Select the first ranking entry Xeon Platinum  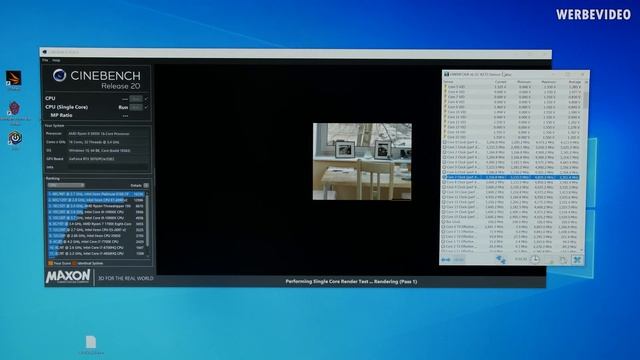coord(96,194)
